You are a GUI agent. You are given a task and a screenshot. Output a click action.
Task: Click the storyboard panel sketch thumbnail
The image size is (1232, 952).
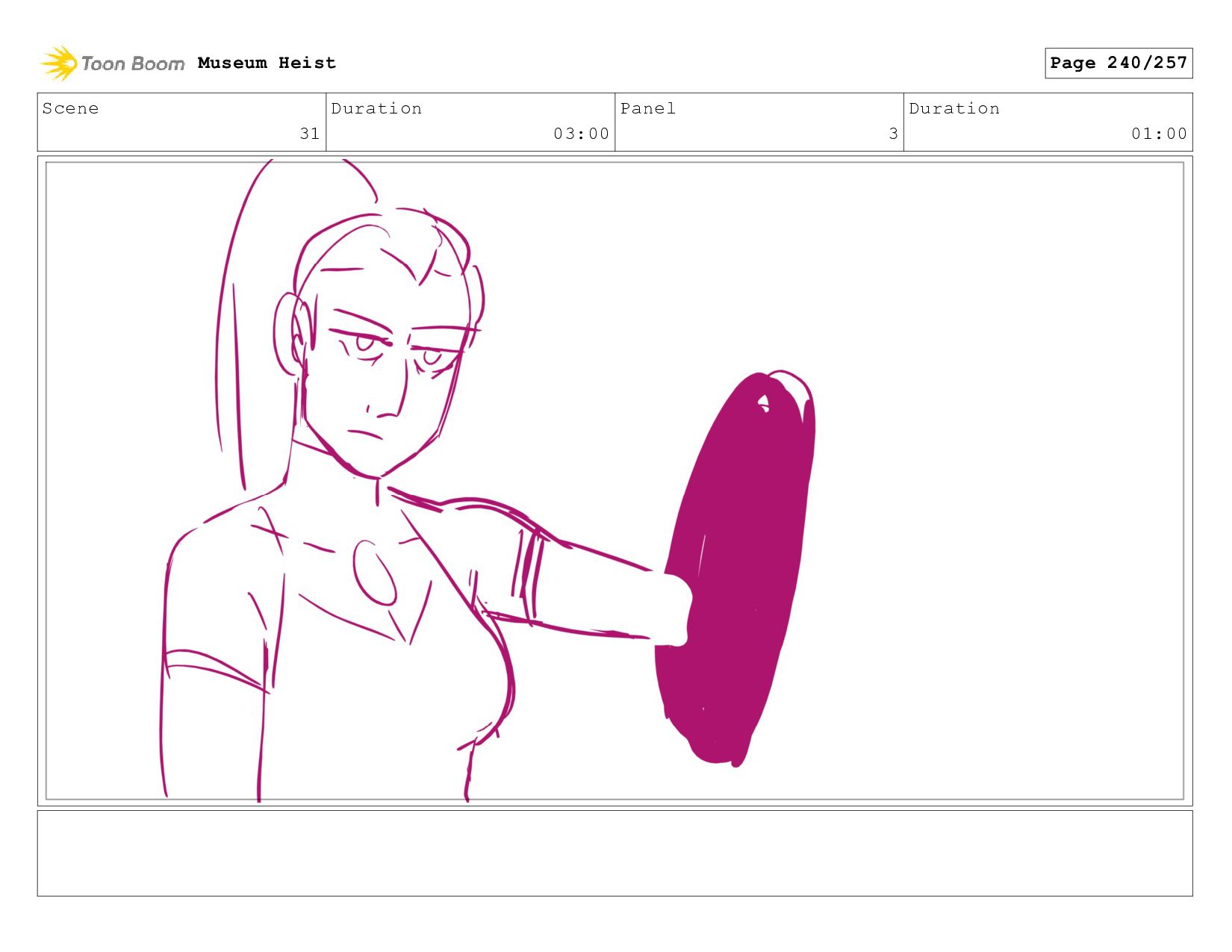615,481
